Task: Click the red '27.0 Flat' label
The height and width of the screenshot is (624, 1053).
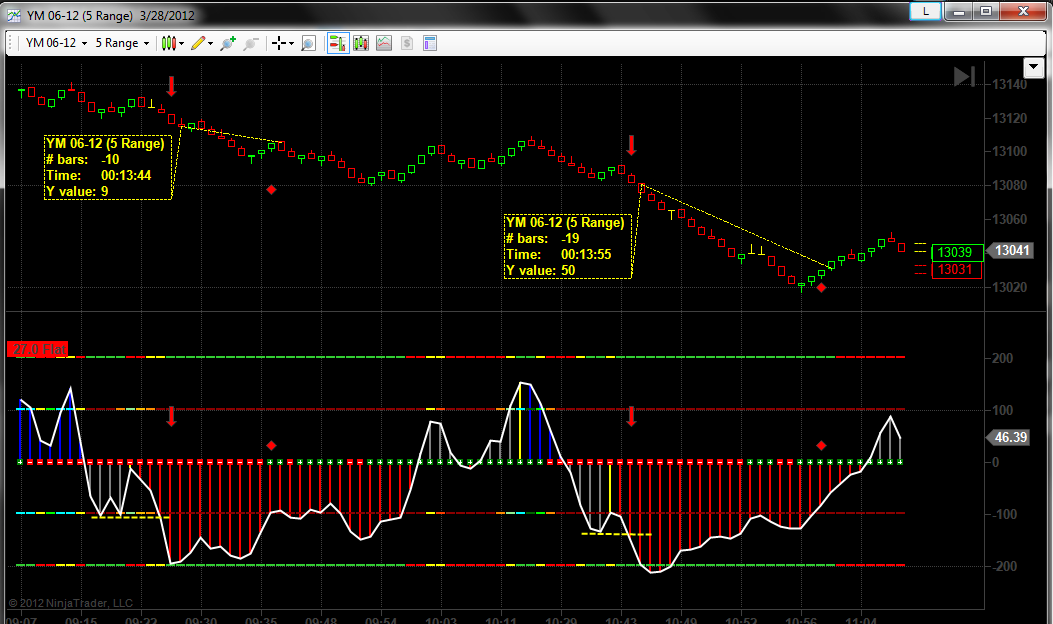Action: (38, 349)
